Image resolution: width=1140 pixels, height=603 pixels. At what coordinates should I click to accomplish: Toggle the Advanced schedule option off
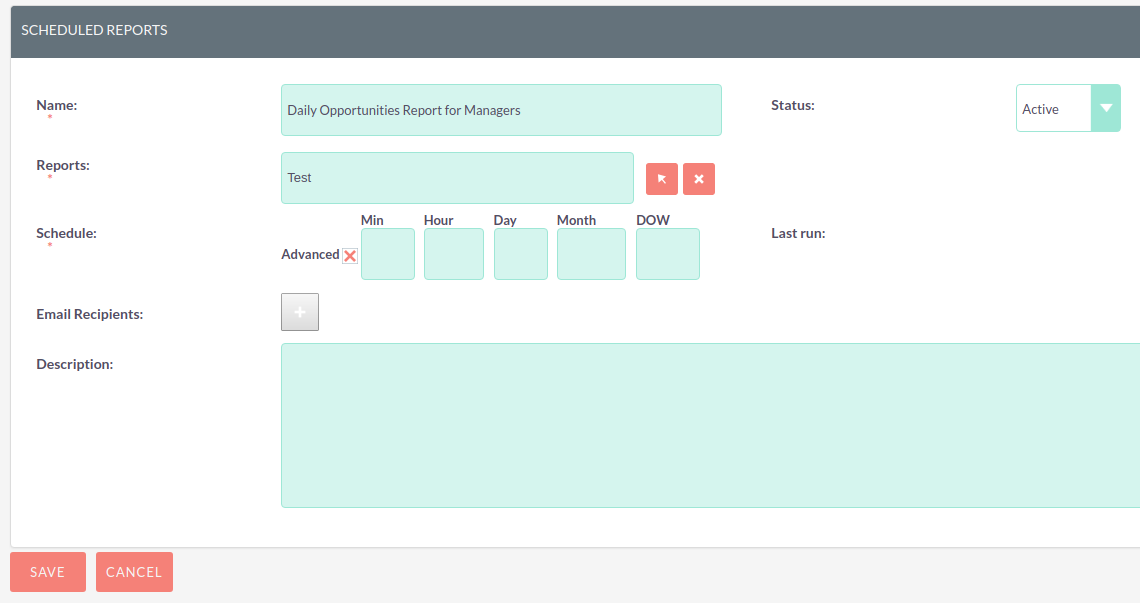tap(350, 255)
